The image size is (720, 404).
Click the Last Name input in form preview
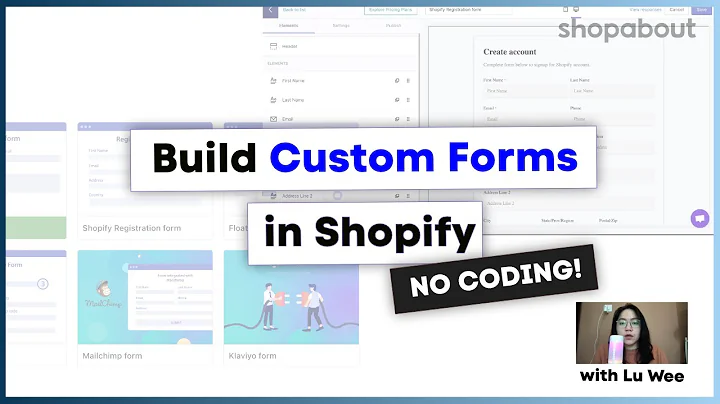coord(612,91)
